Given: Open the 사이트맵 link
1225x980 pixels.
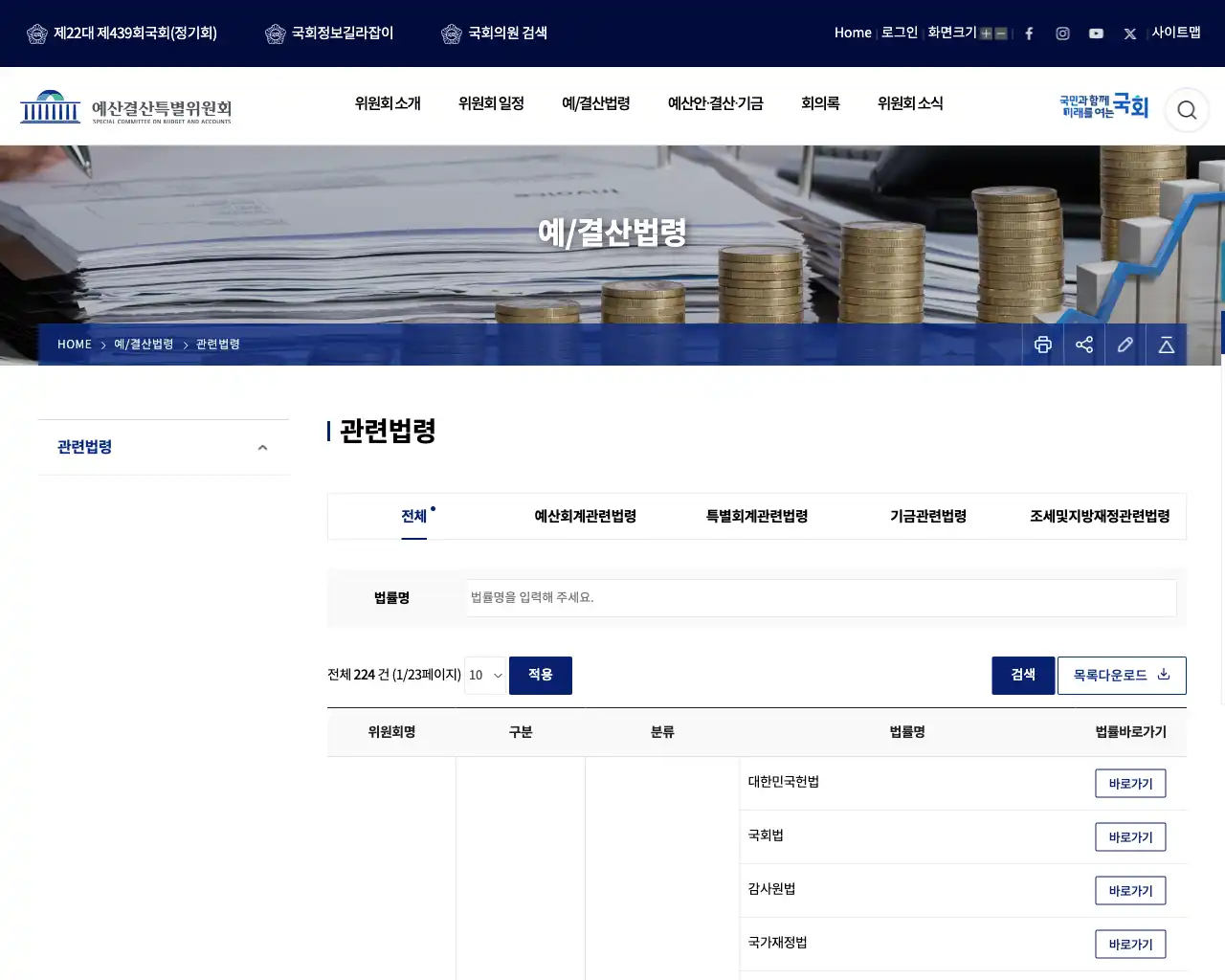Looking at the screenshot, I should tap(1176, 33).
